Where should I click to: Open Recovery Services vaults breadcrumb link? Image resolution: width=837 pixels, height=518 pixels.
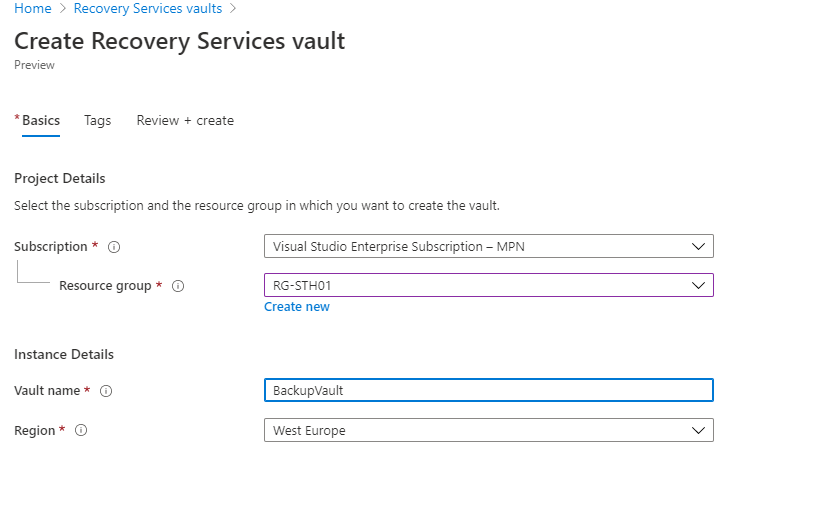[x=148, y=8]
